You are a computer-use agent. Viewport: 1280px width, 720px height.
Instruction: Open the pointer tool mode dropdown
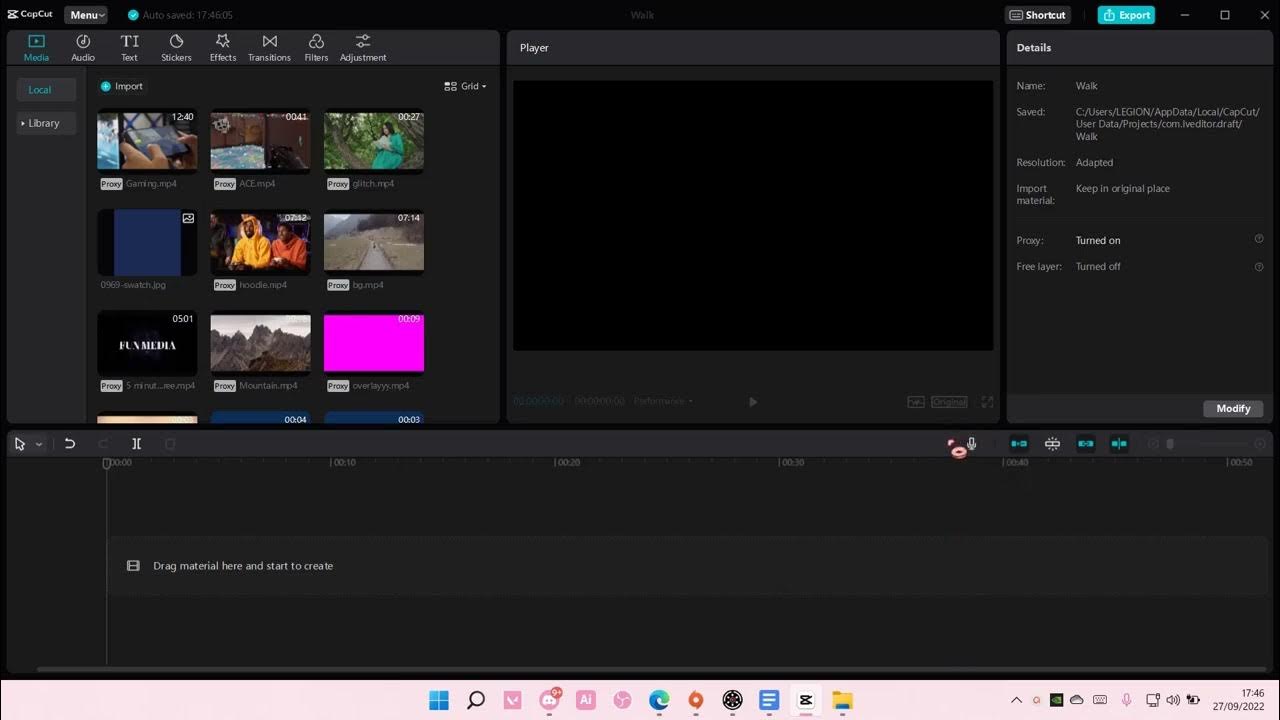(39, 444)
